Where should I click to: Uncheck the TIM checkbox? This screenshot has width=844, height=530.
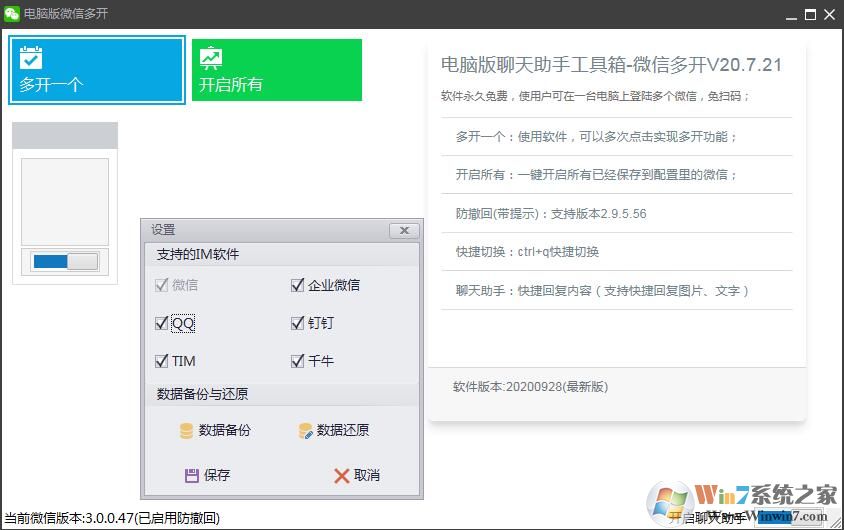click(161, 361)
